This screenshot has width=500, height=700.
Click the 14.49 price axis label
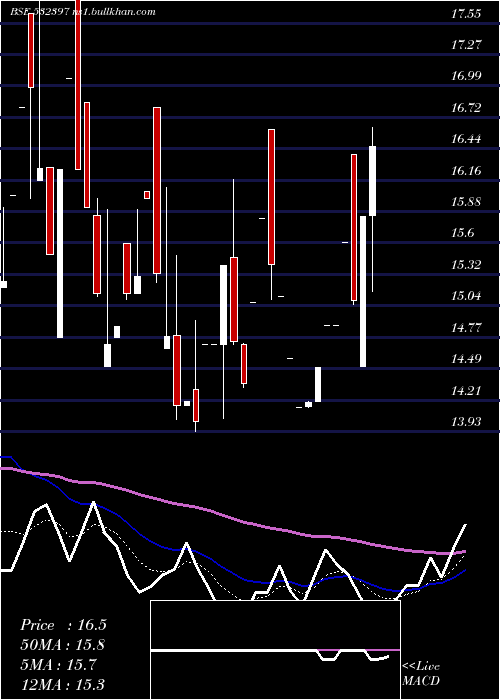pyautogui.click(x=466, y=359)
